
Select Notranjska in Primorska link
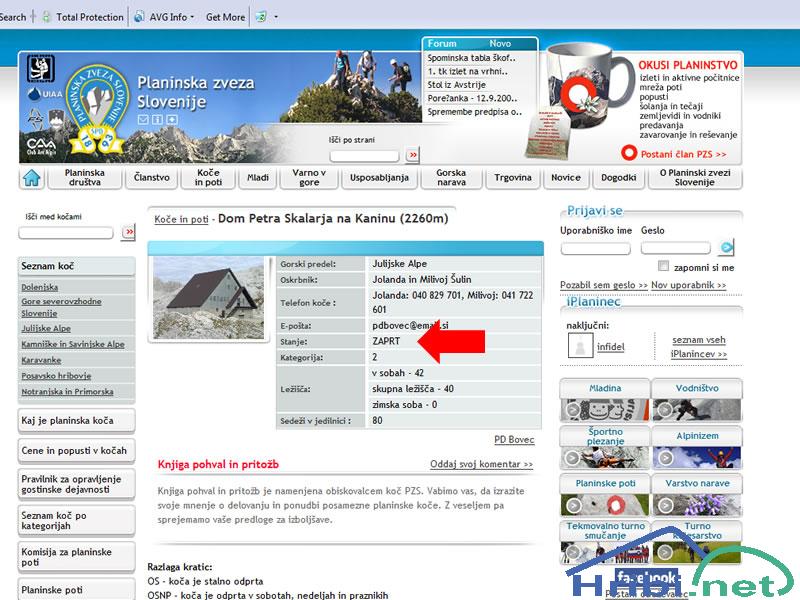[67, 392]
